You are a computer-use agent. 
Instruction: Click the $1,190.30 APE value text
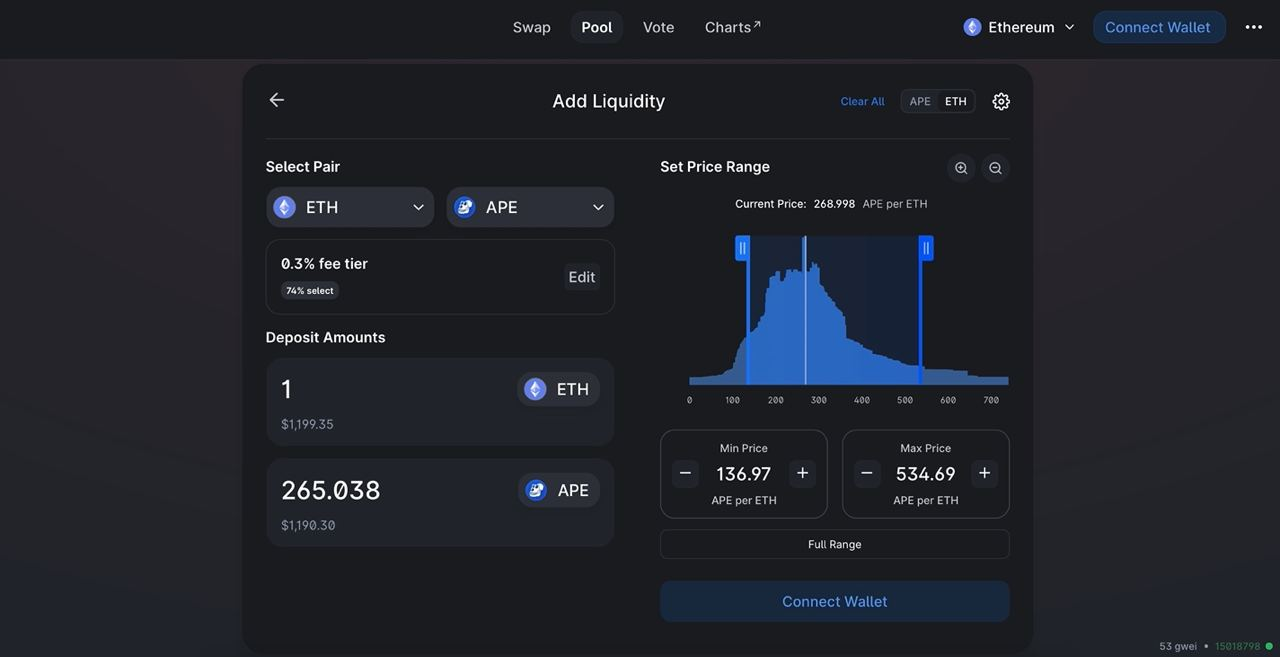(x=308, y=525)
